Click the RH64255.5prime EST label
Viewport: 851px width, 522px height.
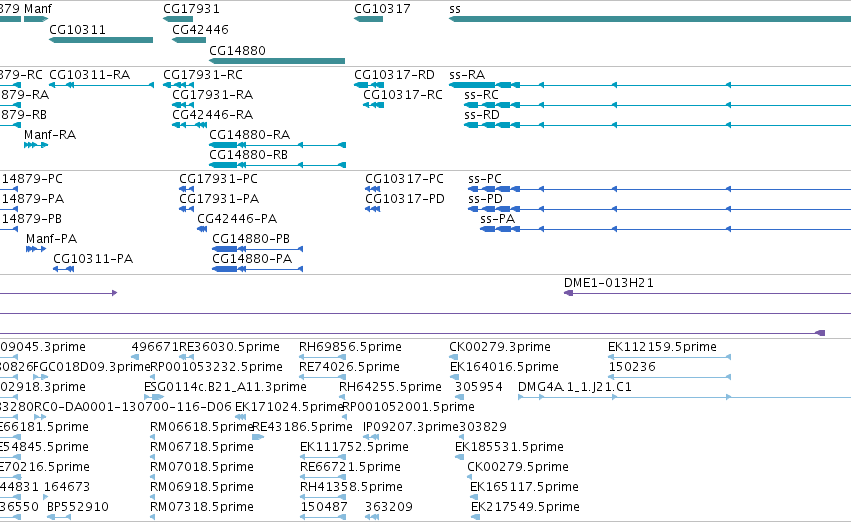click(390, 387)
